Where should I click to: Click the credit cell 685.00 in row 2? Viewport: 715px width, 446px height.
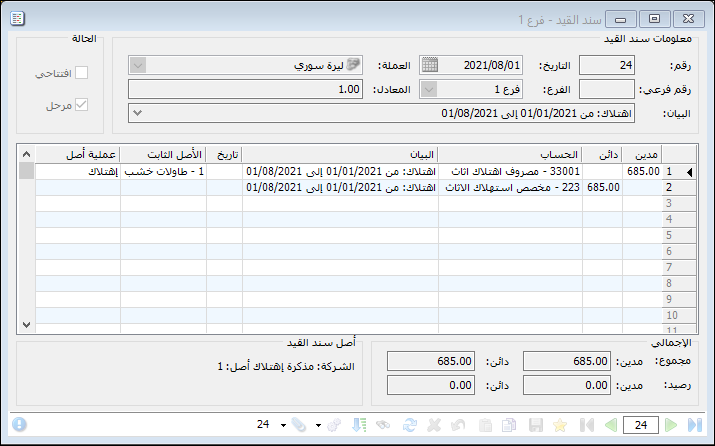(602, 187)
